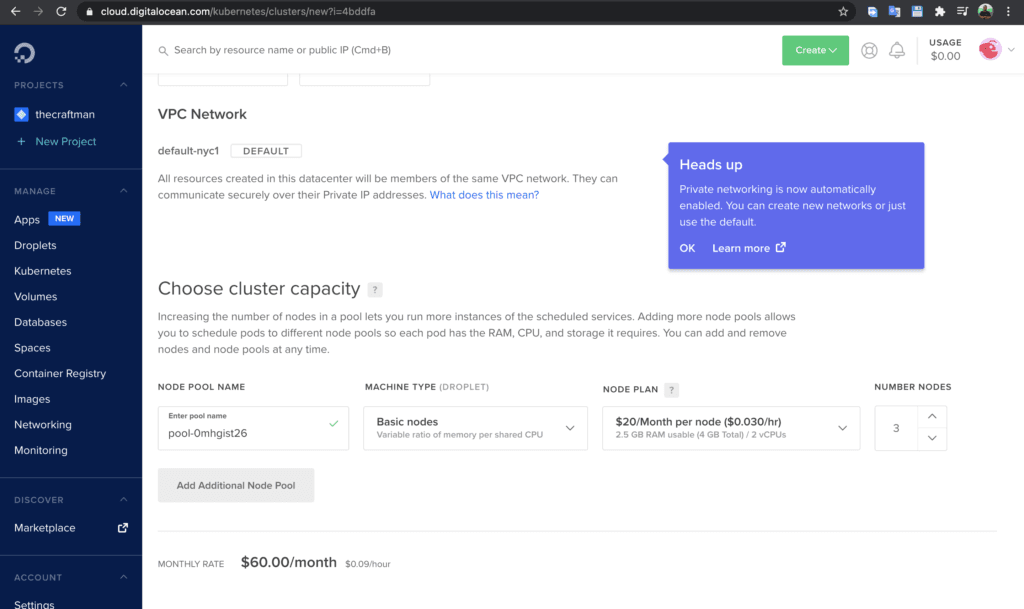Screen dimensions: 1024x609
Task: Click the Node Plan help question icon
Action: [x=671, y=390]
